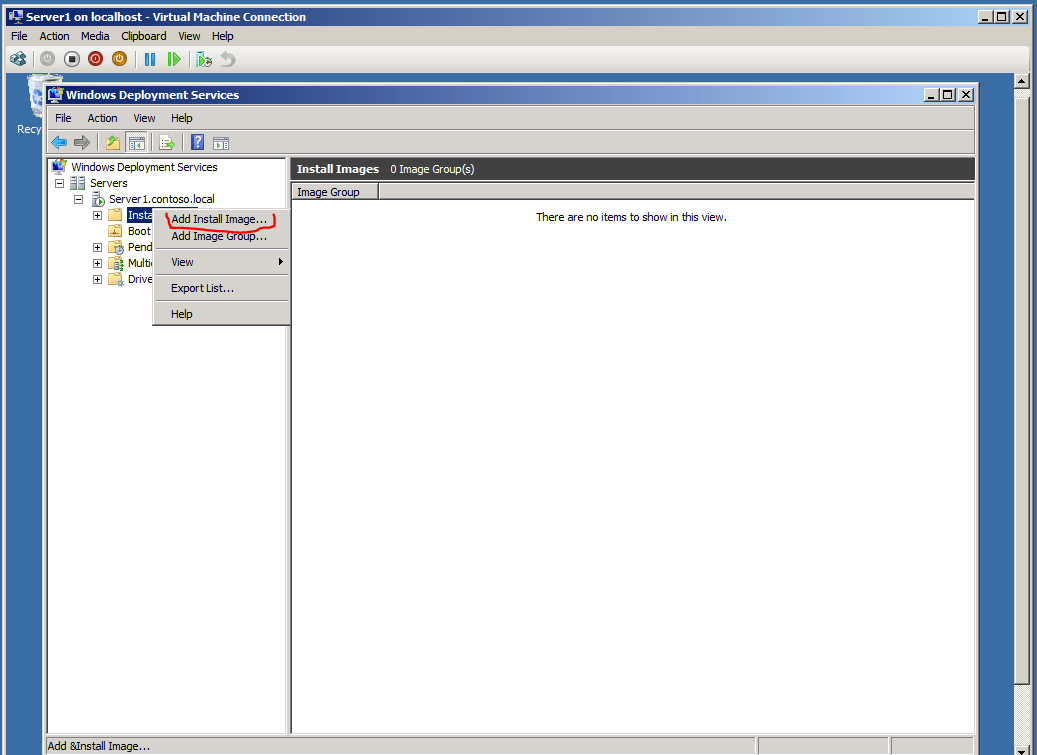1037x755 pixels.
Task: Click the Boot Images folder icon
Action: pos(115,231)
